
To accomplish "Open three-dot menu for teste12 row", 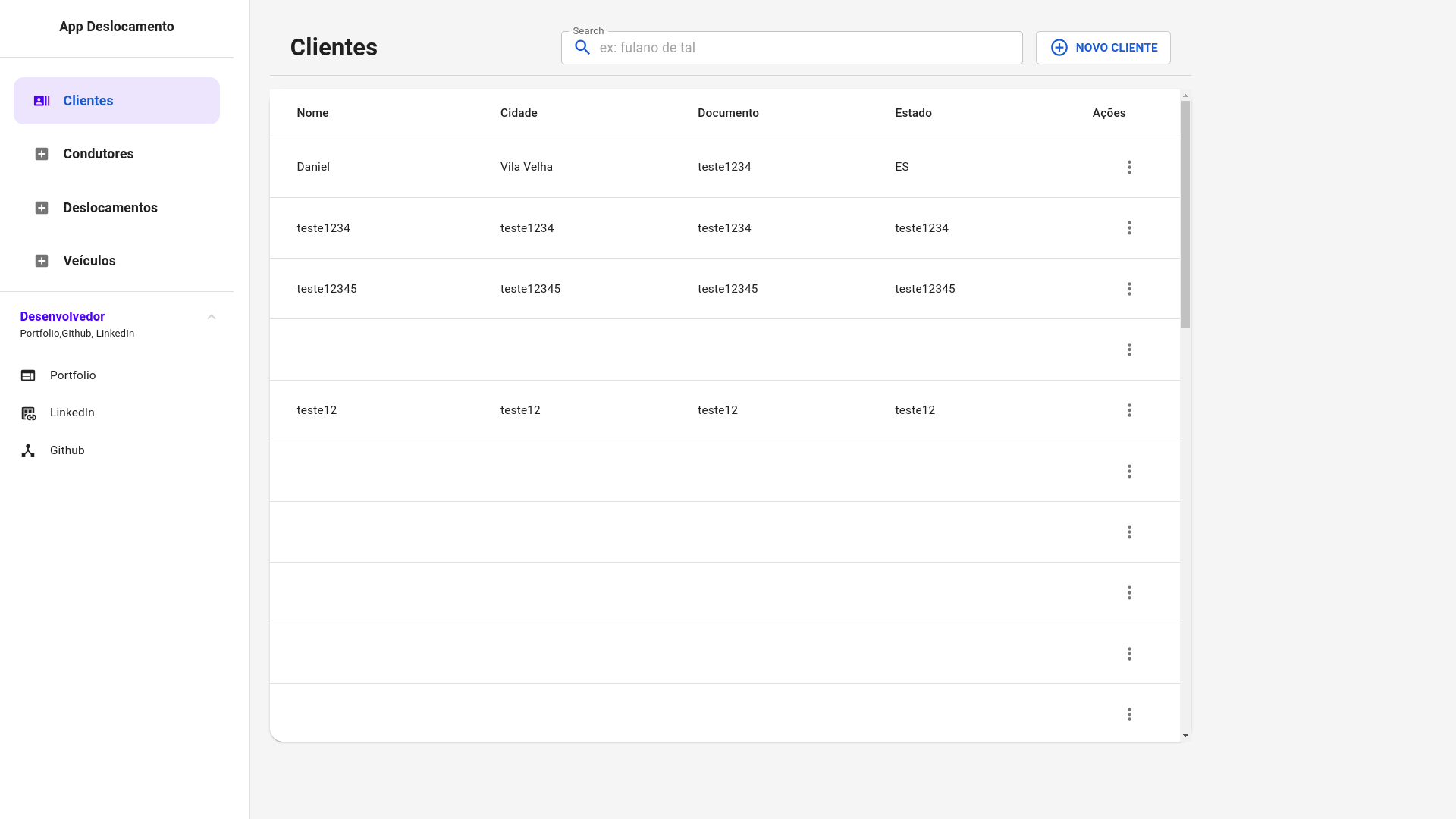I will coord(1129,410).
